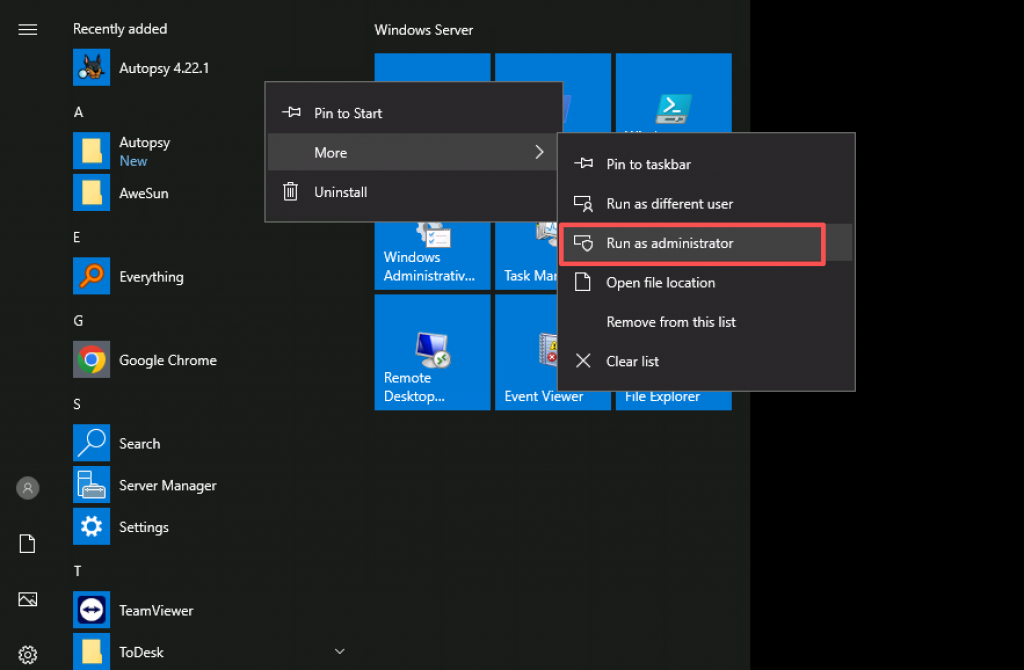Viewport: 1024px width, 670px height.
Task: Open the Search app entry
Action: click(x=91, y=443)
